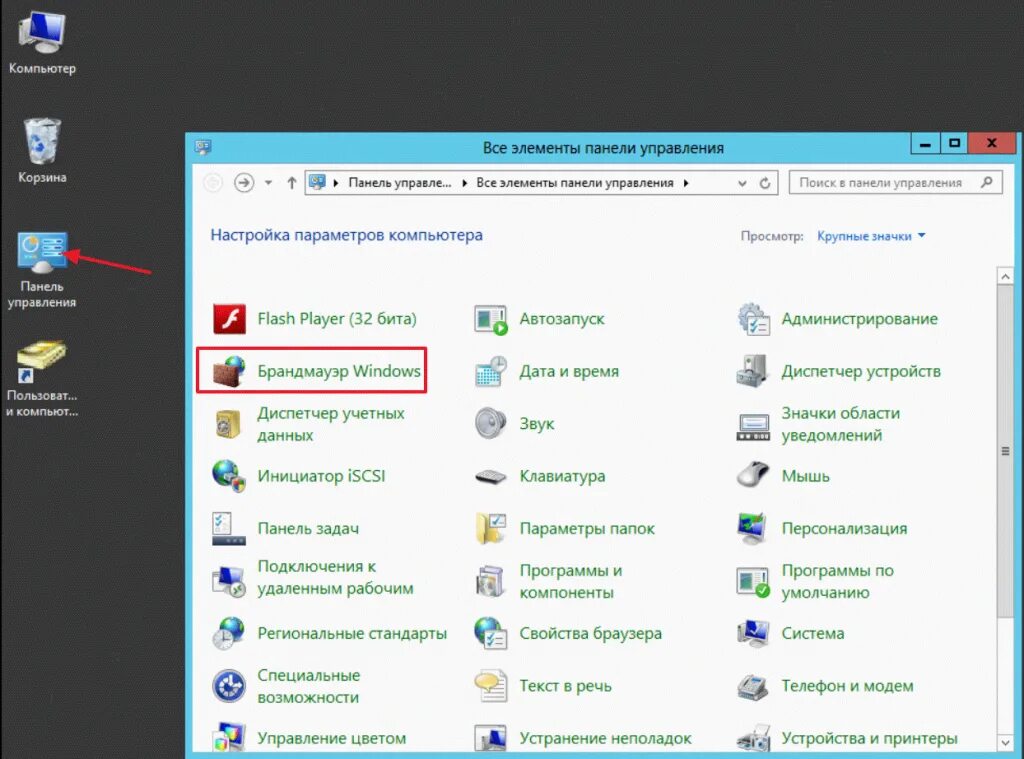1024x759 pixels.
Task: Click the Администрирование gears icon
Action: coord(754,319)
